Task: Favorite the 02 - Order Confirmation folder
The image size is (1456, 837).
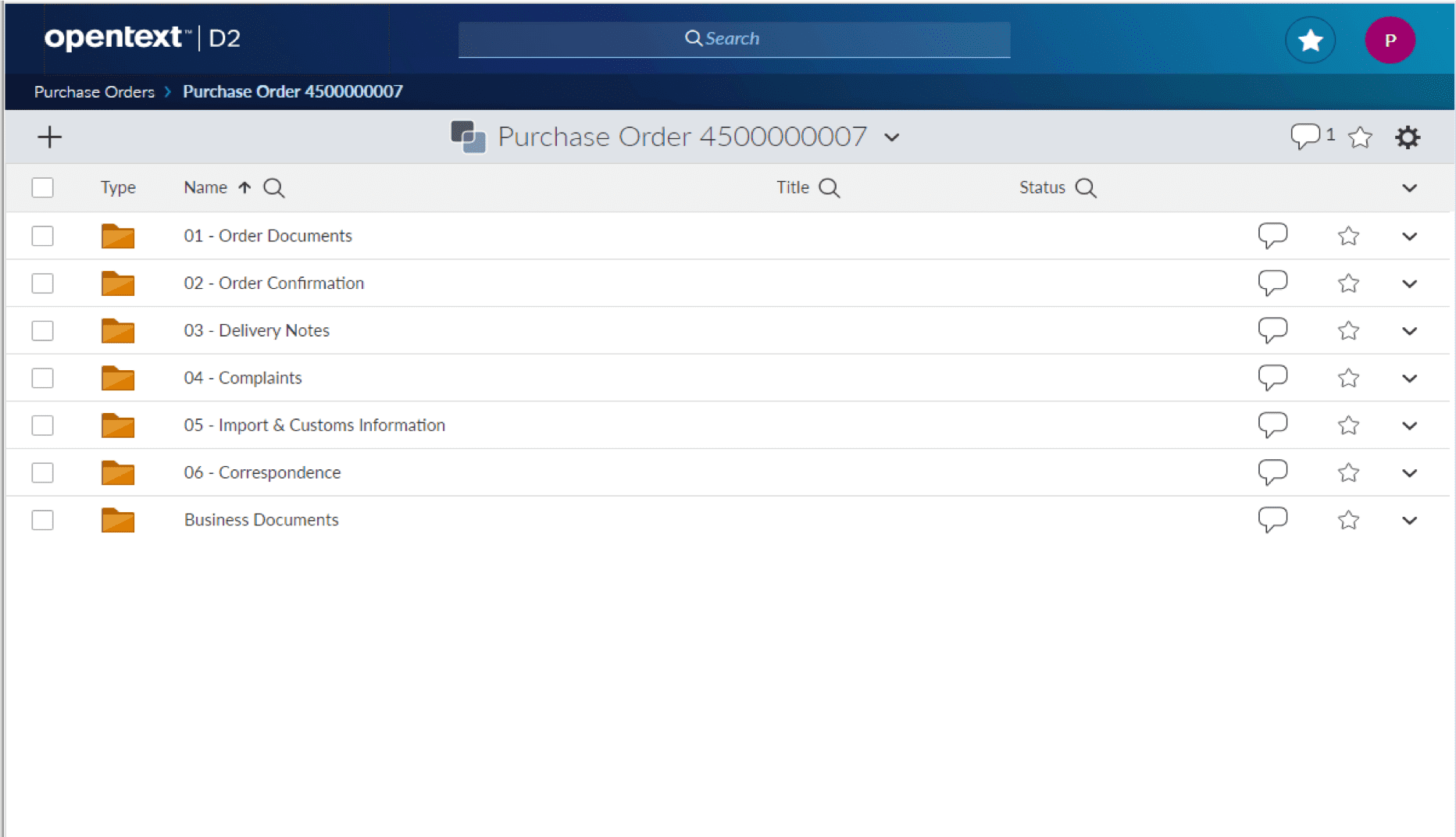Action: point(1348,283)
